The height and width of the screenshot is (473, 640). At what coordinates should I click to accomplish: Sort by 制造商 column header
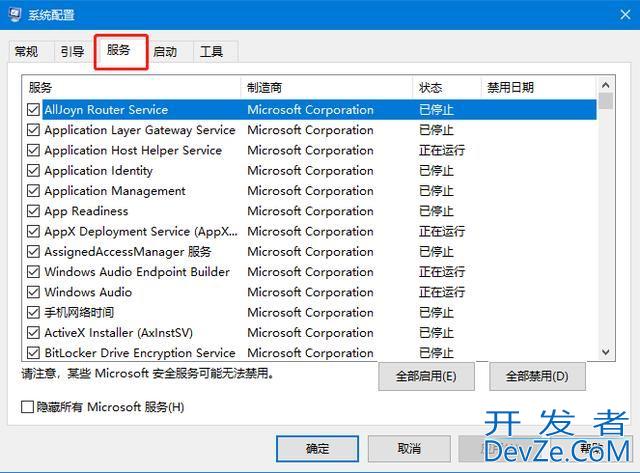coord(327,87)
